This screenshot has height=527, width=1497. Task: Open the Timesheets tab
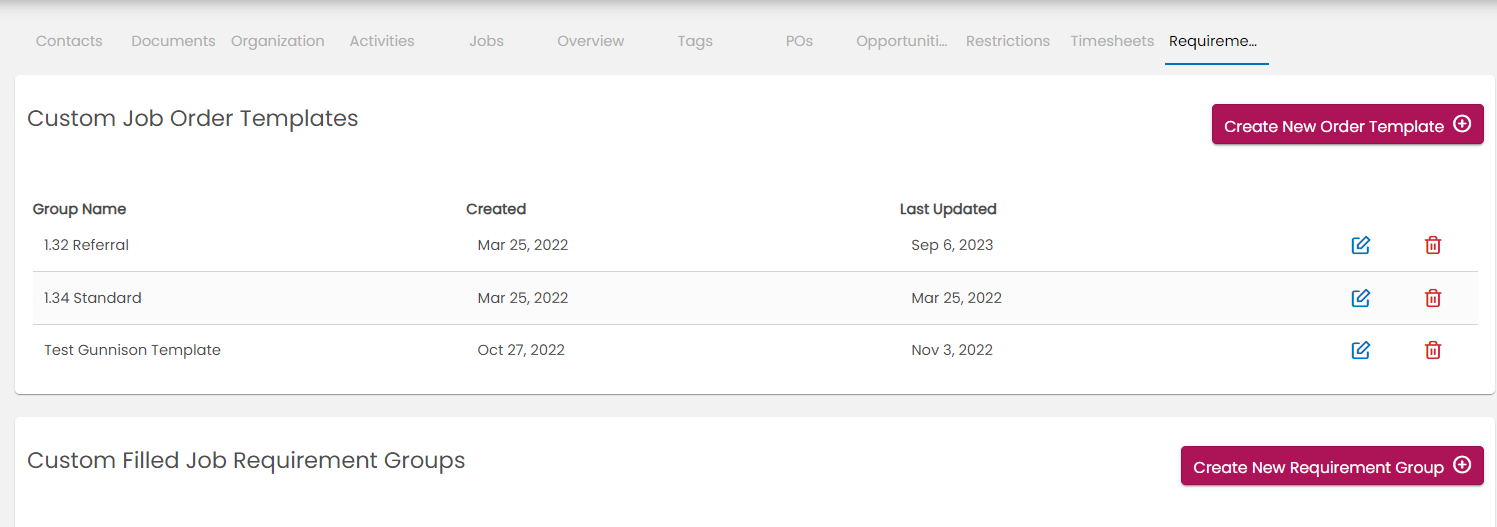(1112, 41)
